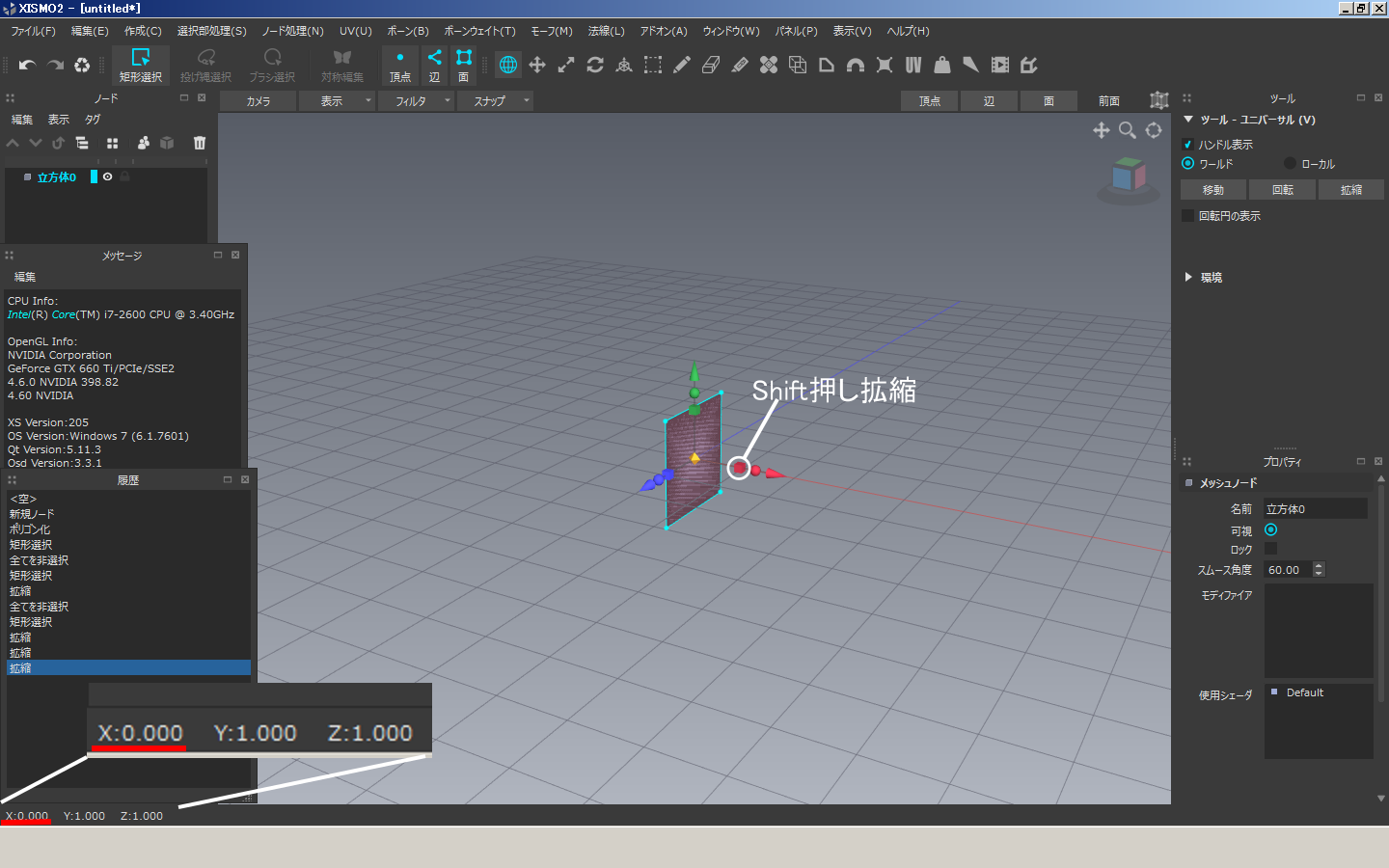This screenshot has width=1389, height=868.
Task: Click the dashed-square icon in the toolbar
Action: point(653,65)
